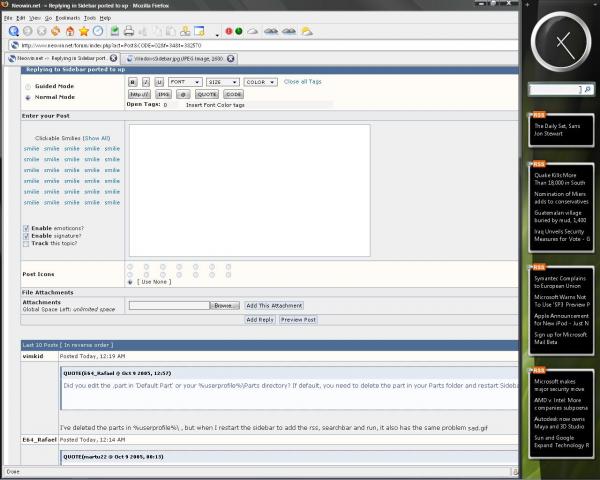
Task: Reload the page with the orange refresh icon
Action: pyautogui.click(x=55, y=31)
